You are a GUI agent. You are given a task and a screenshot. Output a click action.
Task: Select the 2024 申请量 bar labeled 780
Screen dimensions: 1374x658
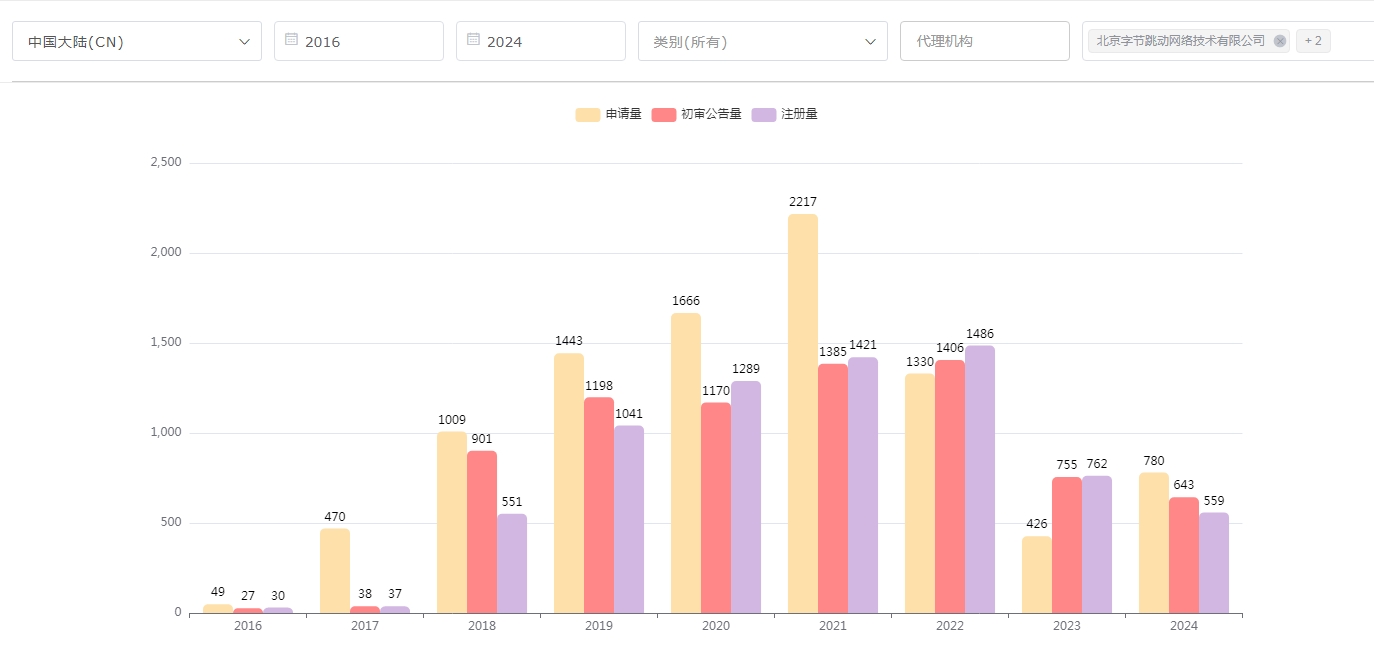(x=1153, y=543)
